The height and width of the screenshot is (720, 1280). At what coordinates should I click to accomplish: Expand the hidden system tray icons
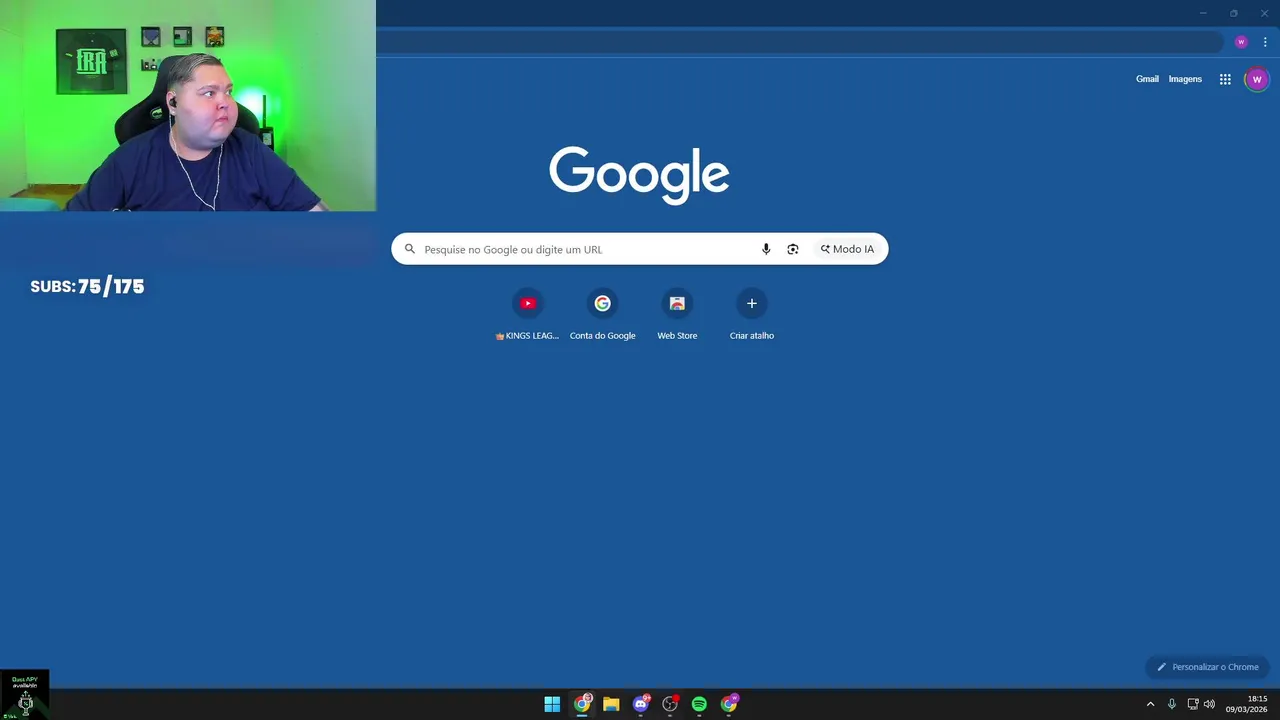[1150, 704]
